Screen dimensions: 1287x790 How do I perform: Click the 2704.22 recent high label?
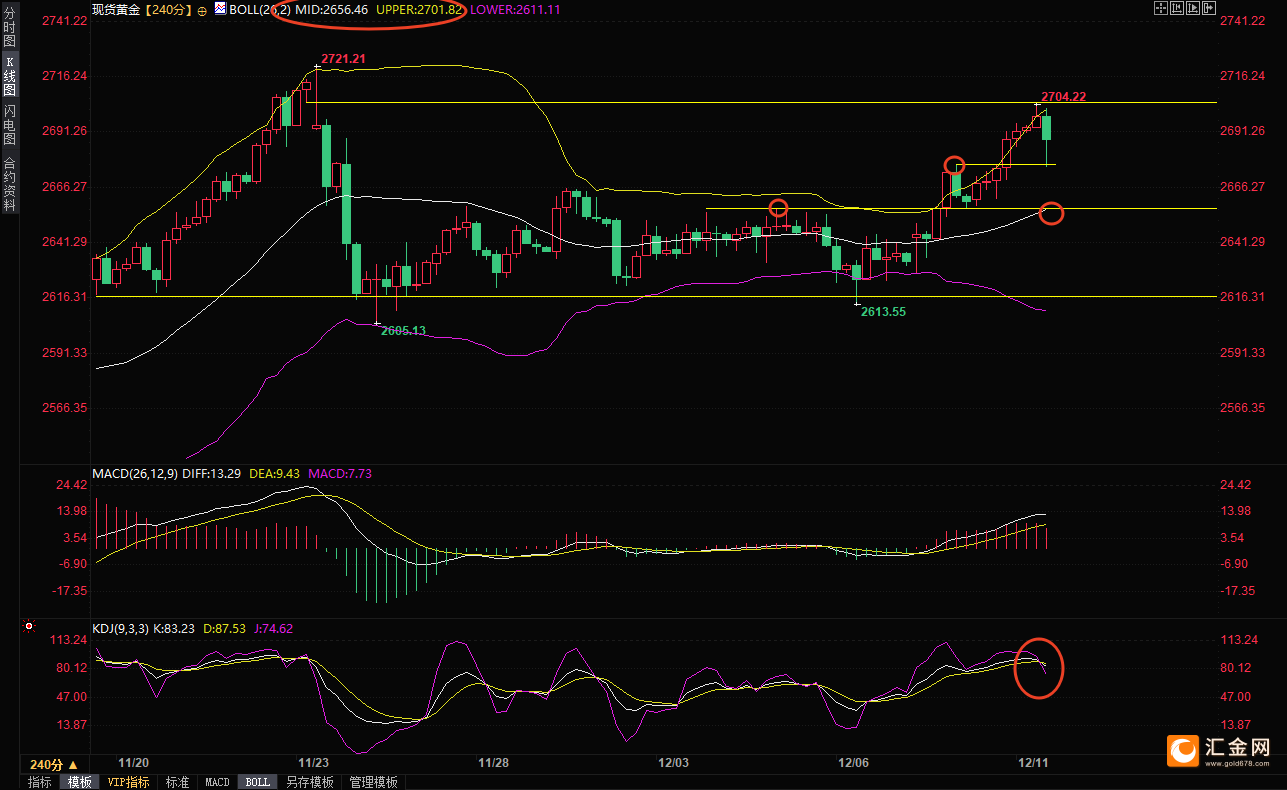click(1064, 97)
